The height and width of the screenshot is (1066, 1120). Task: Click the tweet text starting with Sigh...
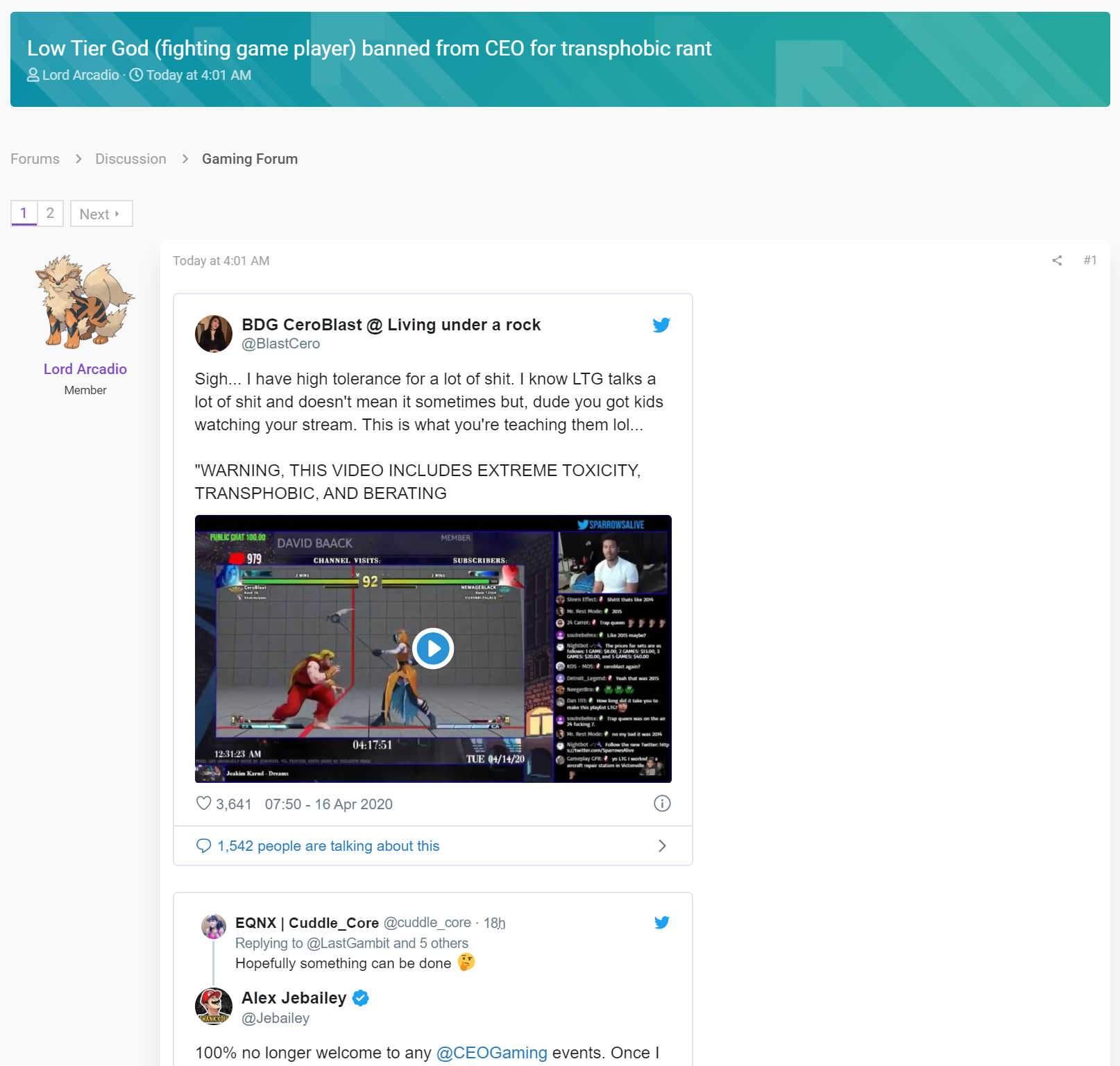coord(429,402)
